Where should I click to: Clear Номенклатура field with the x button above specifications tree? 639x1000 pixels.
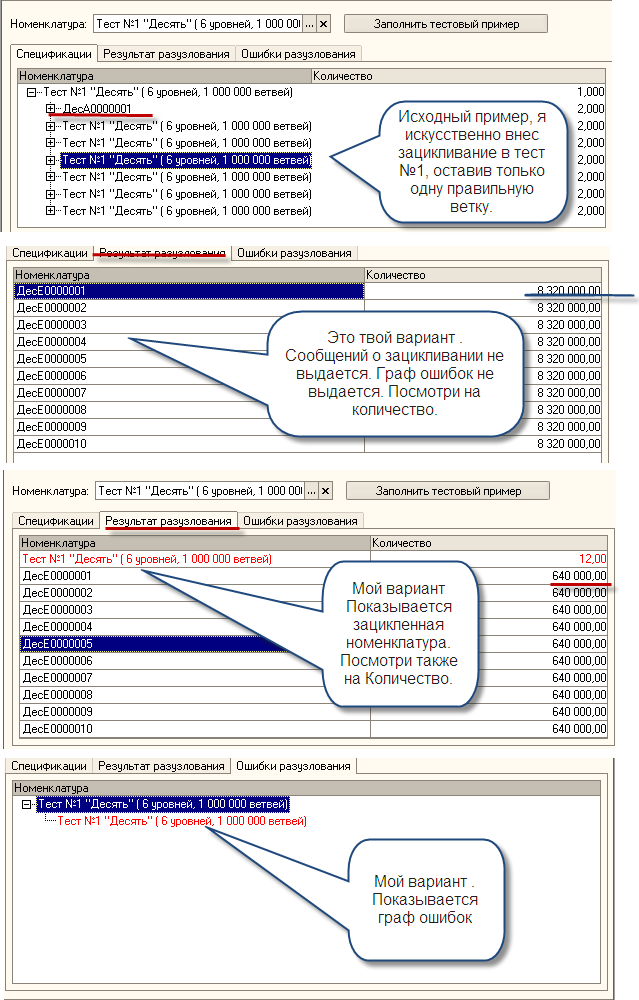tap(323, 24)
